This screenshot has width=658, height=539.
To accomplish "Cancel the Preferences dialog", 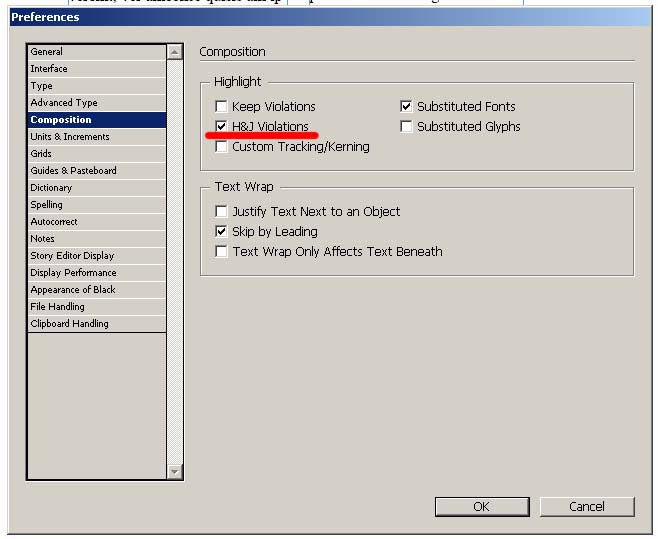I will pos(587,507).
